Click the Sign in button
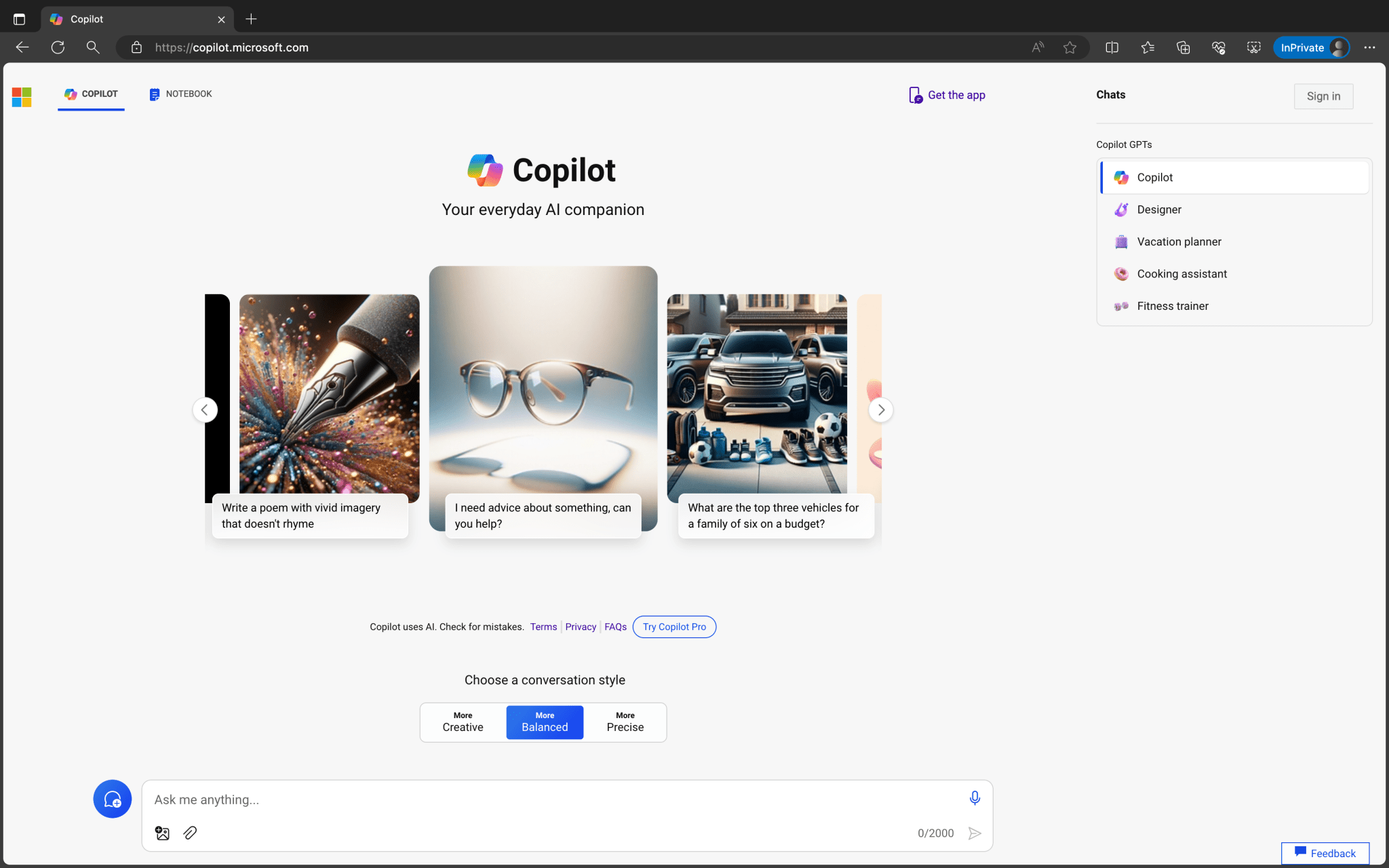1389x868 pixels. pyautogui.click(x=1323, y=96)
